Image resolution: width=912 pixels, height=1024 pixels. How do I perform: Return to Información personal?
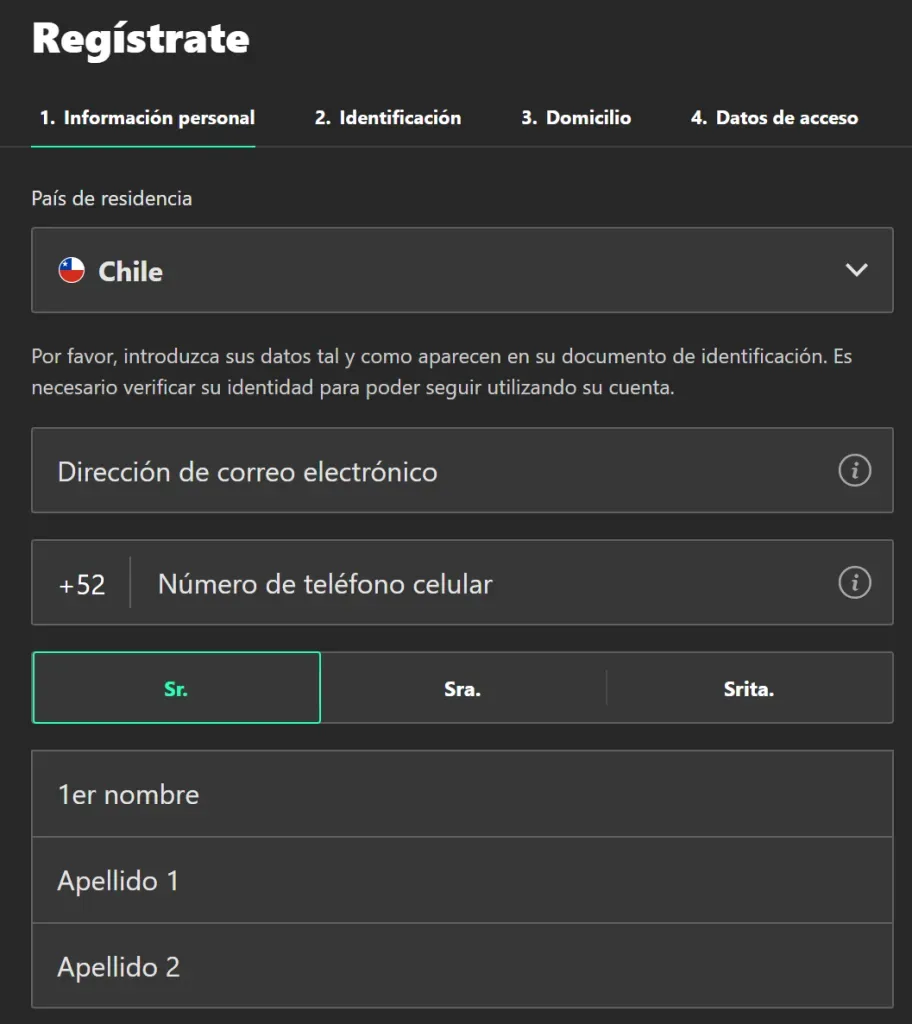(143, 117)
